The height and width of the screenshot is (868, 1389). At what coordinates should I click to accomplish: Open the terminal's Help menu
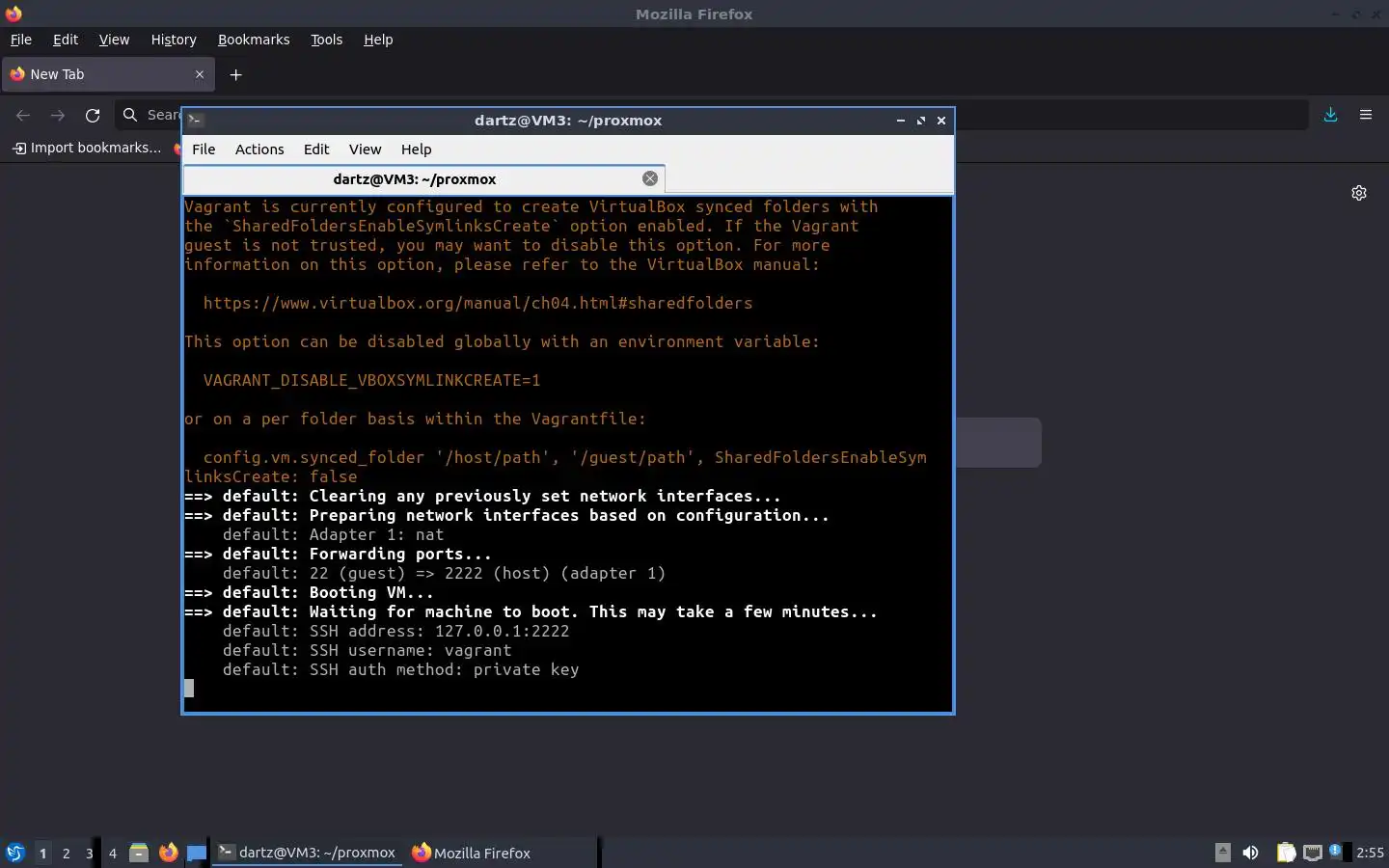416,149
